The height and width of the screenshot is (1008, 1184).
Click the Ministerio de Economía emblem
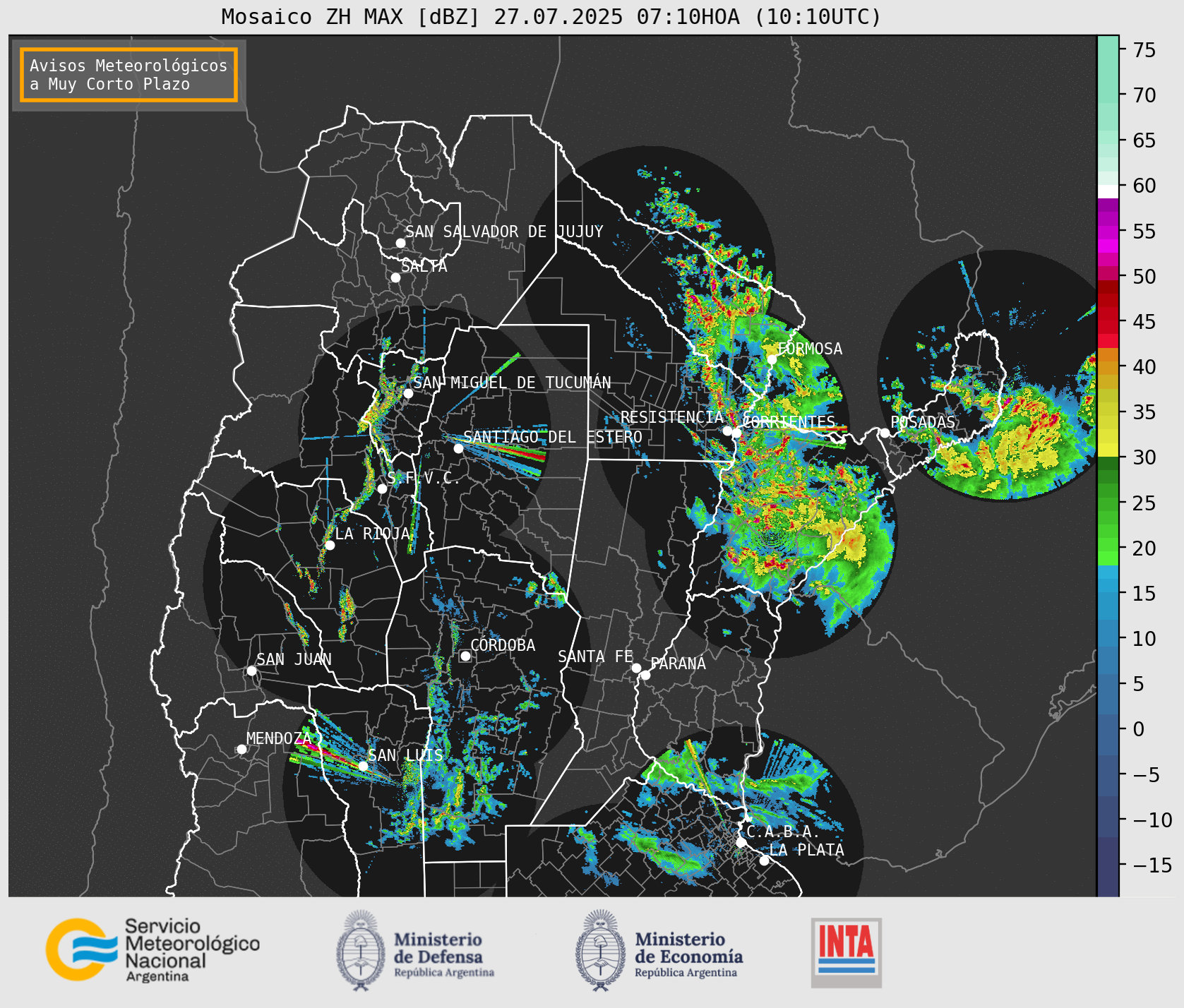[601, 949]
